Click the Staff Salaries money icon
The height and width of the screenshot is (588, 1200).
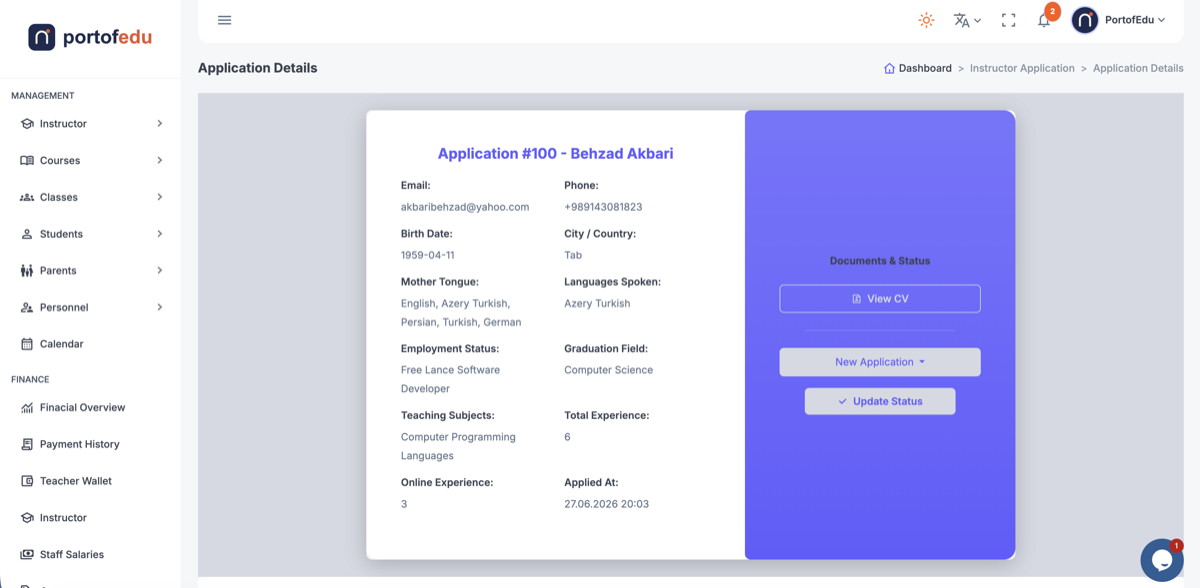pyautogui.click(x=27, y=554)
